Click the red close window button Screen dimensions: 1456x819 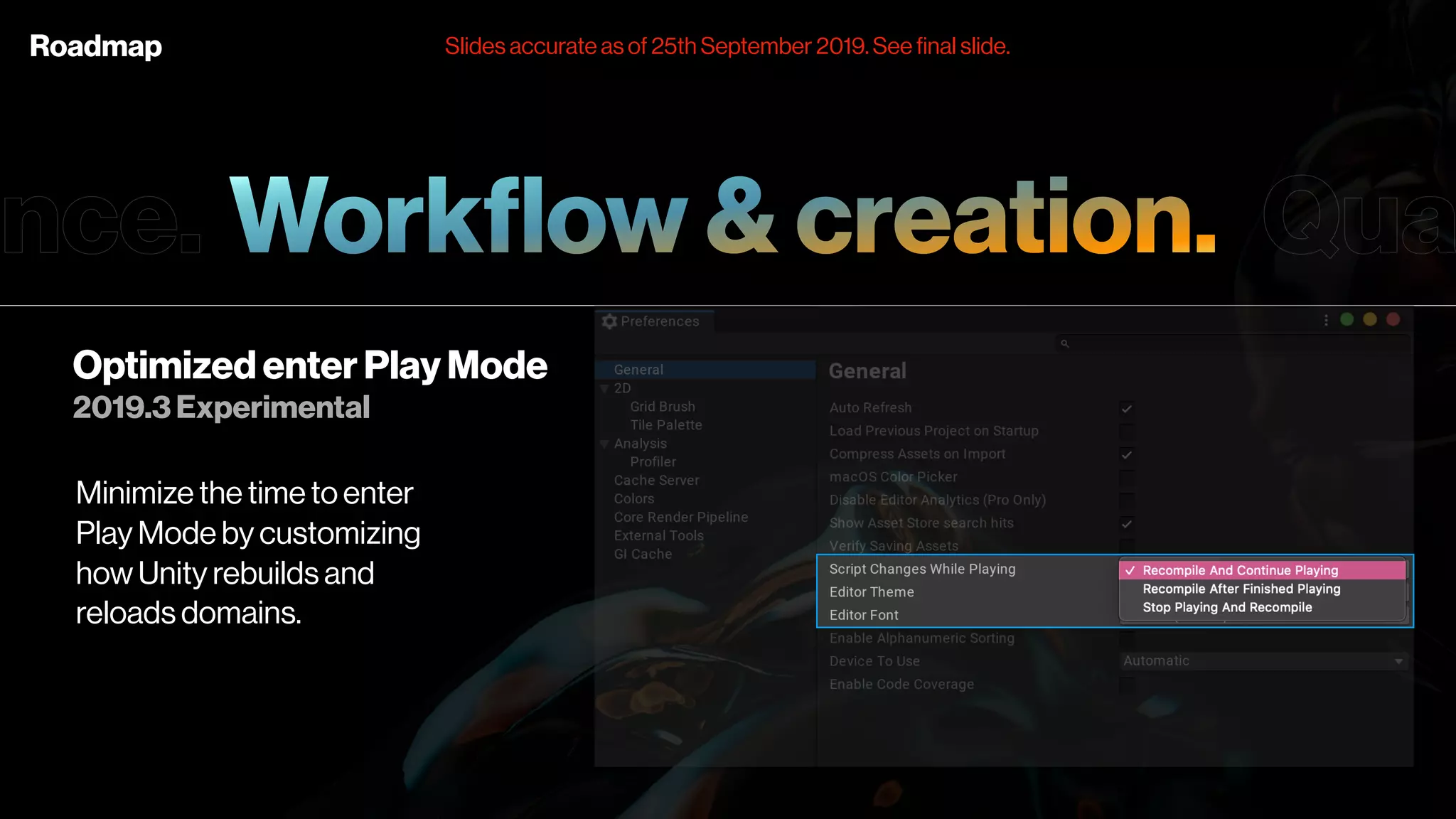1393,319
